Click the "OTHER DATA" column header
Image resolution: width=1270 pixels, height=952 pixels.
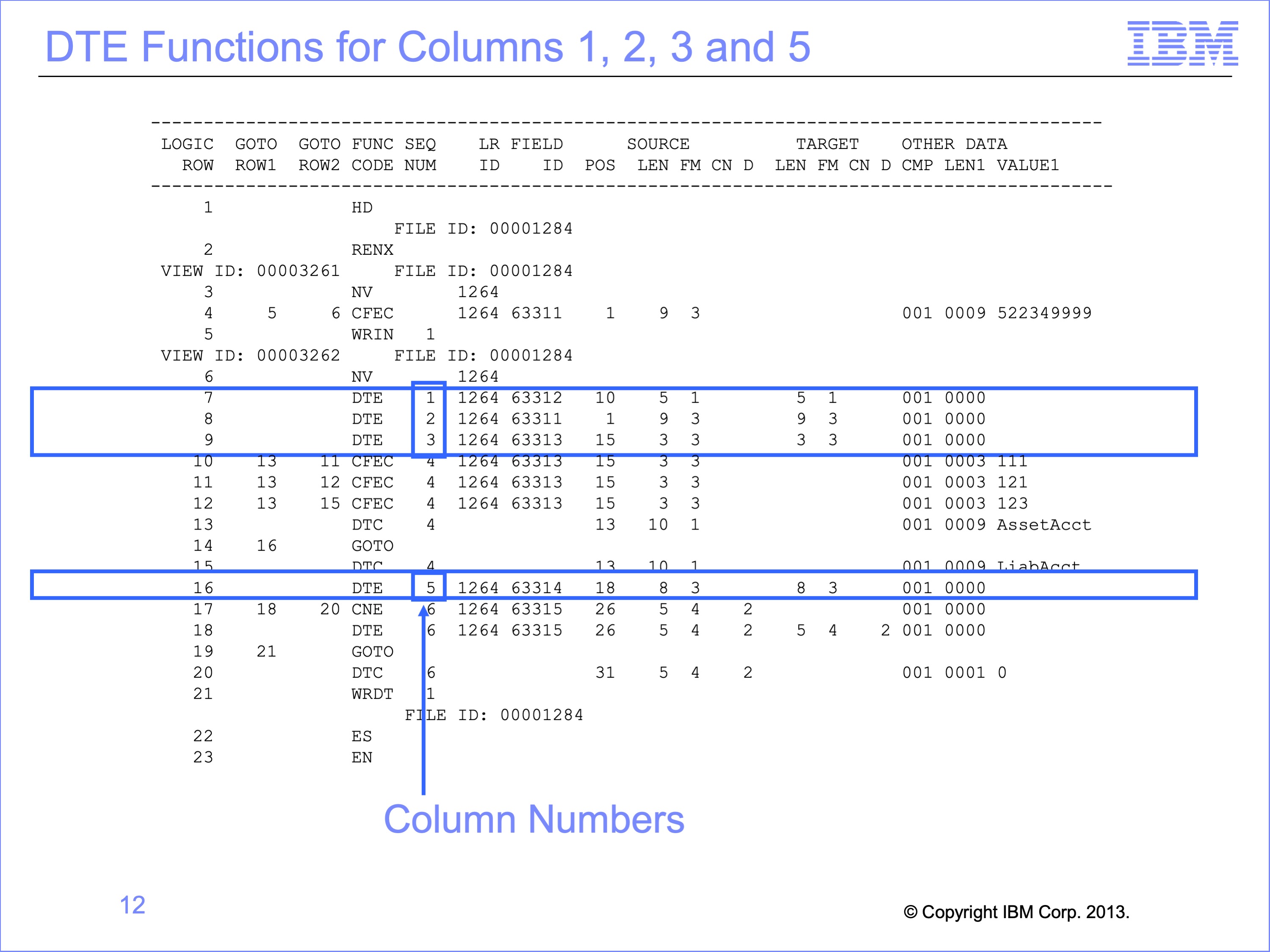pos(954,144)
